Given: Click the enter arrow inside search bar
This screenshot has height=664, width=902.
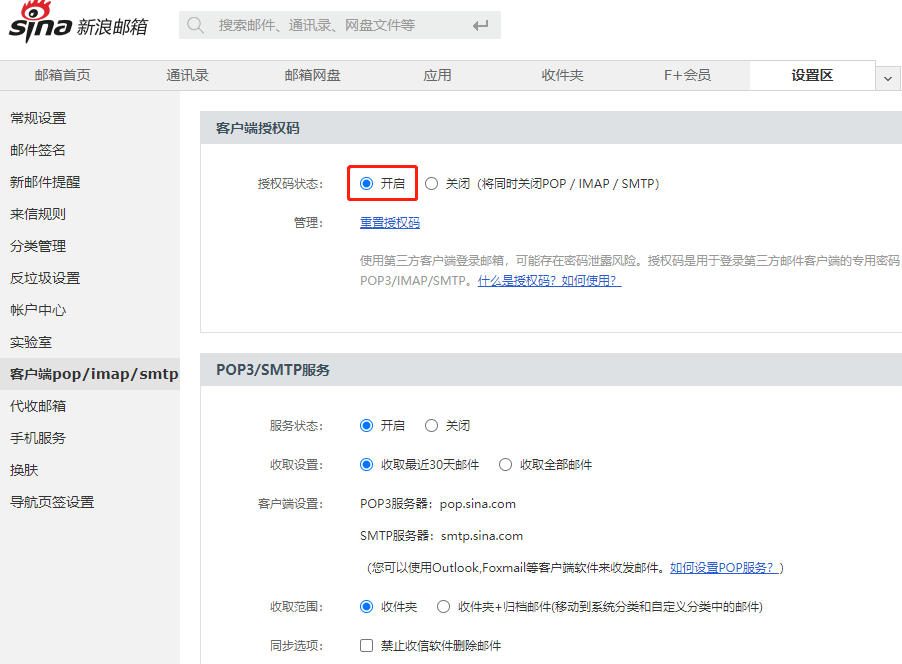Looking at the screenshot, I should tap(480, 24).
